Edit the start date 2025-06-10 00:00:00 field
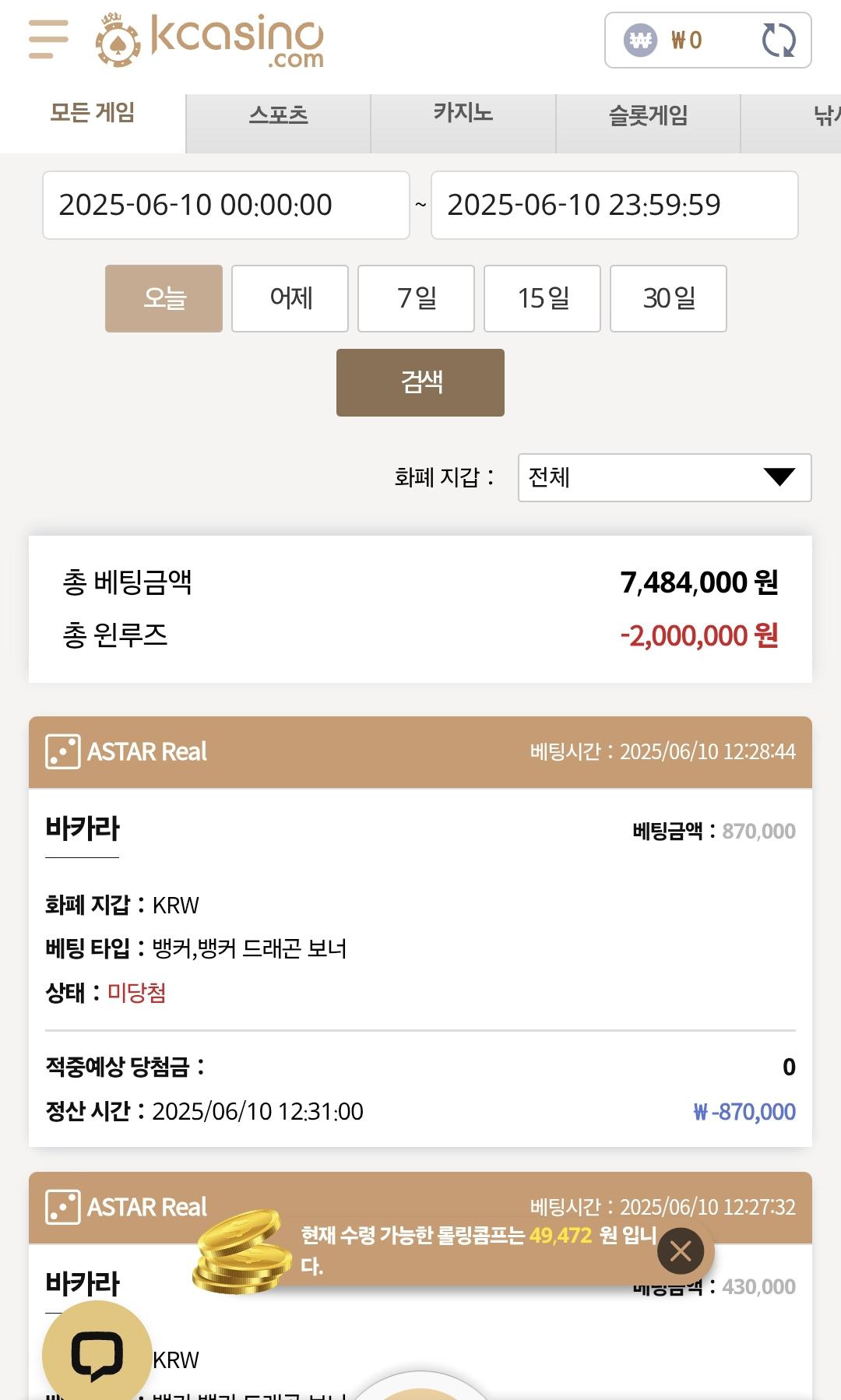Viewport: 841px width, 1400px height. coord(226,205)
